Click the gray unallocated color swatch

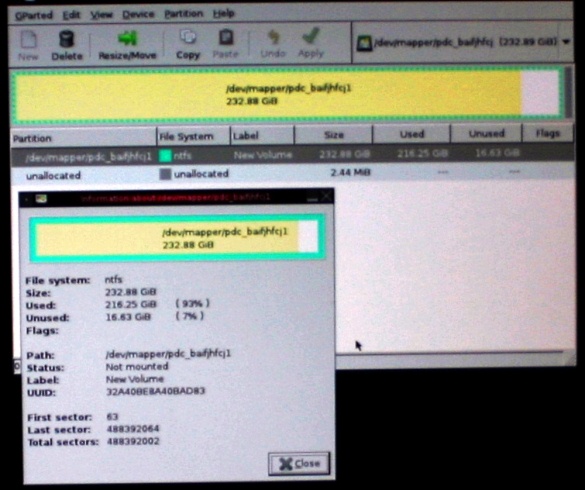click(165, 174)
